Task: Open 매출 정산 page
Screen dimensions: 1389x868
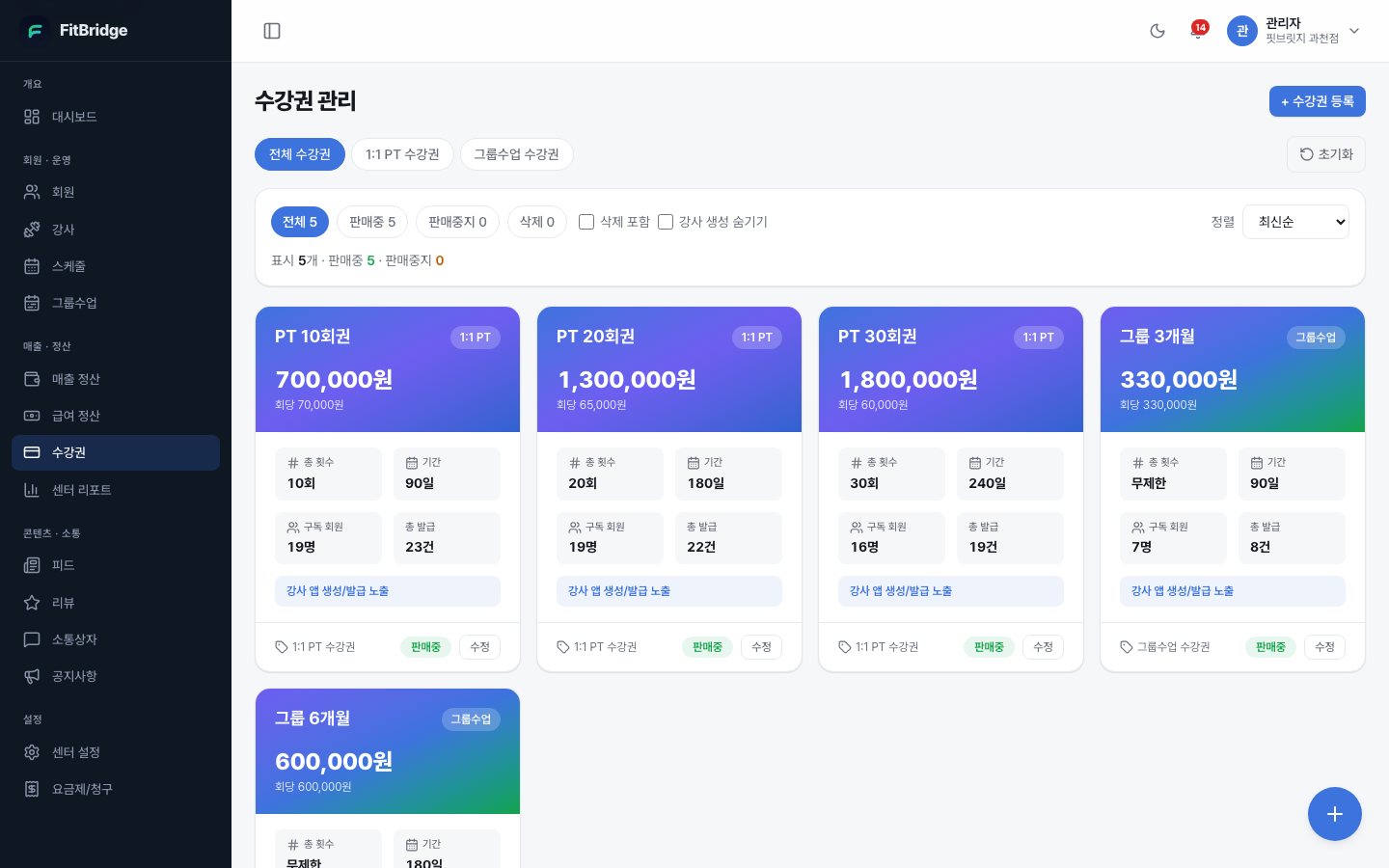Action: click(116, 379)
